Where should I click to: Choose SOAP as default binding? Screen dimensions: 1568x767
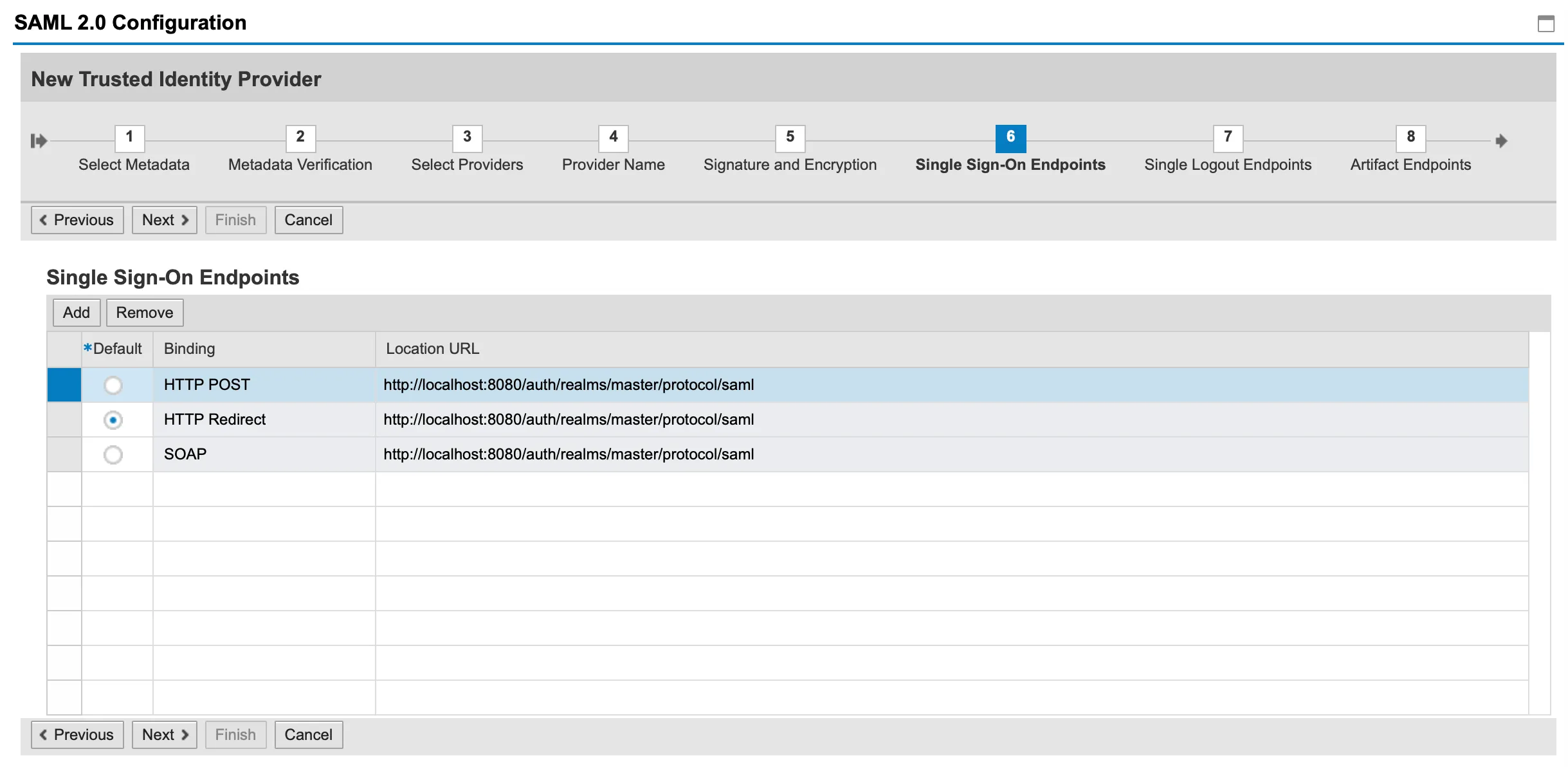[x=113, y=455]
